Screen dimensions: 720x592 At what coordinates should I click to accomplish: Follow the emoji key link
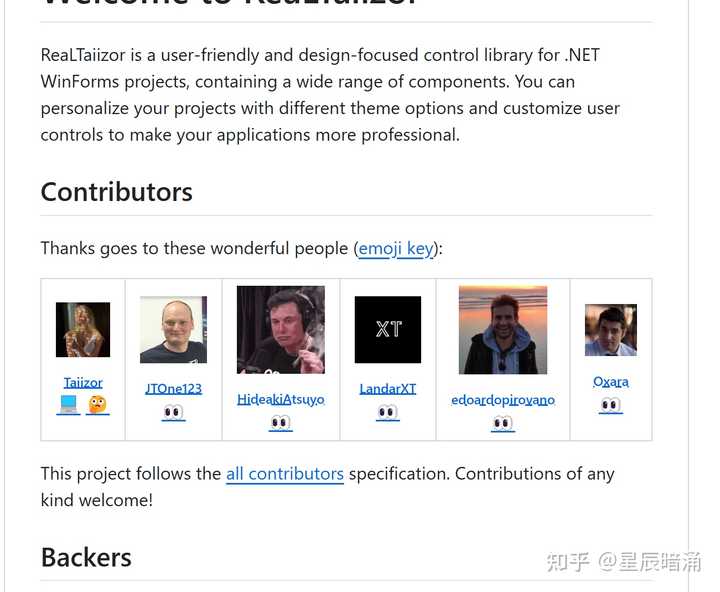[x=396, y=248]
